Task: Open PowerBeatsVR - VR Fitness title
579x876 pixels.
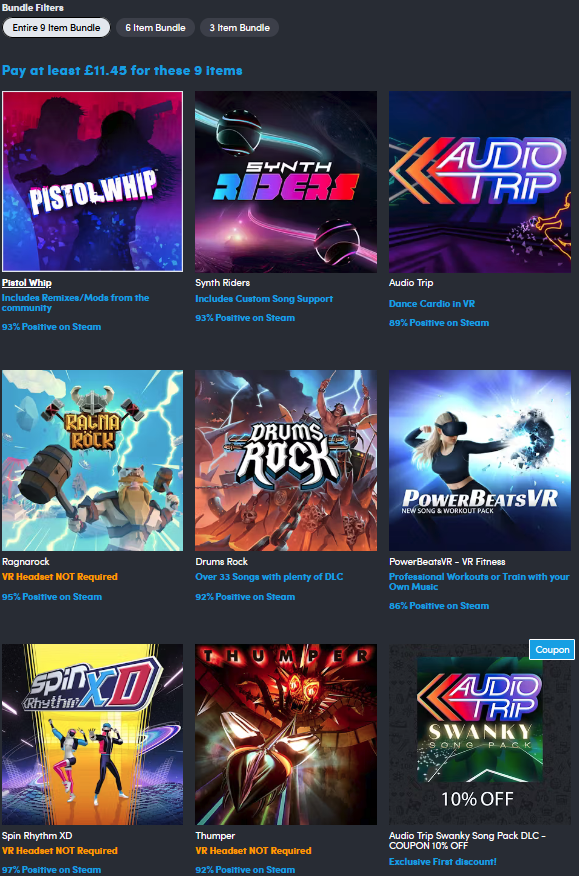Action: [x=447, y=561]
